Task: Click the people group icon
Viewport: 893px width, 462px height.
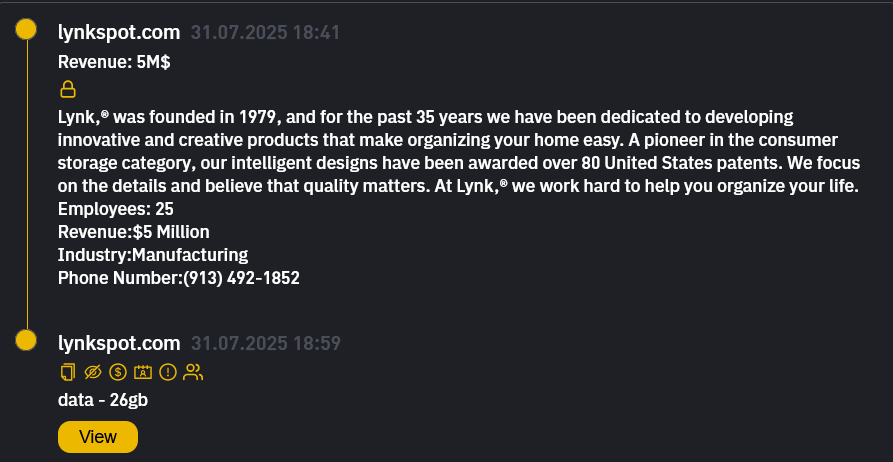Action: coord(194,372)
